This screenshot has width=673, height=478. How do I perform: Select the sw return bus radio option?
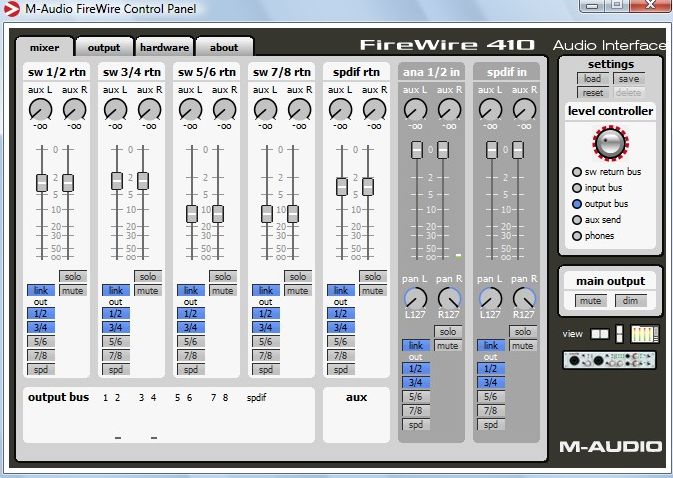(577, 172)
